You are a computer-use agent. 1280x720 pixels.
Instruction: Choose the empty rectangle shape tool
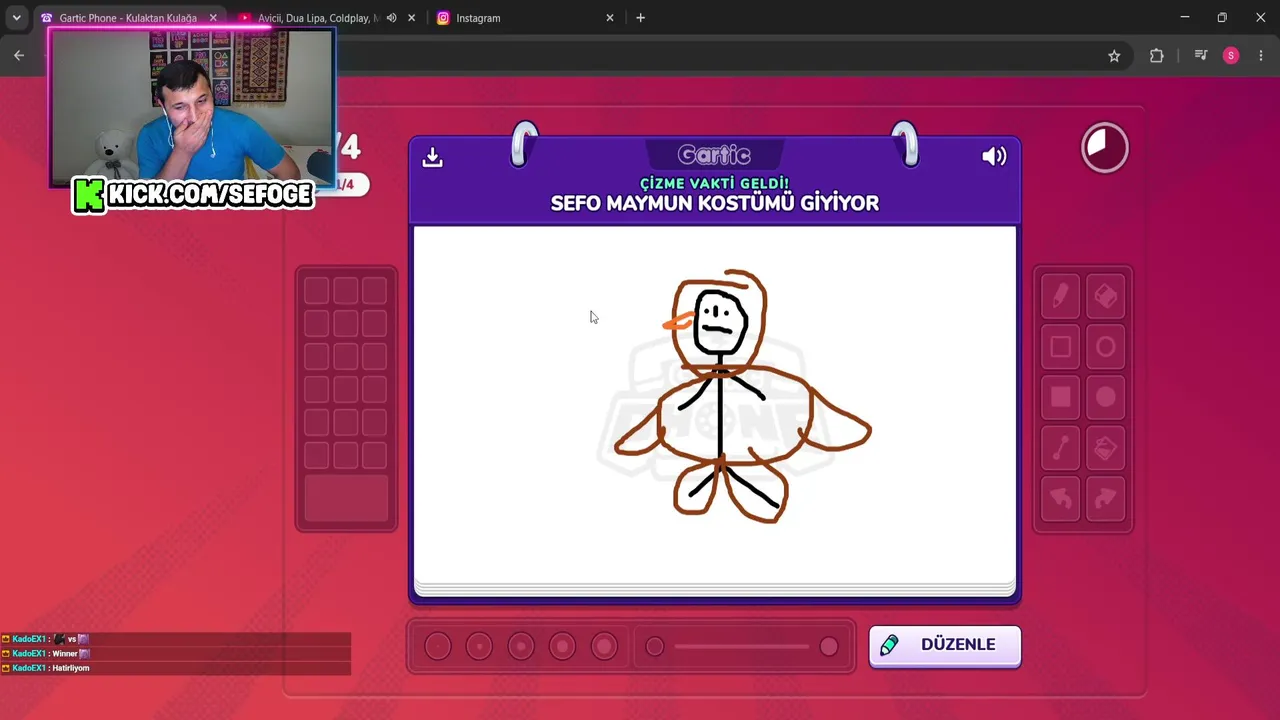click(1060, 347)
